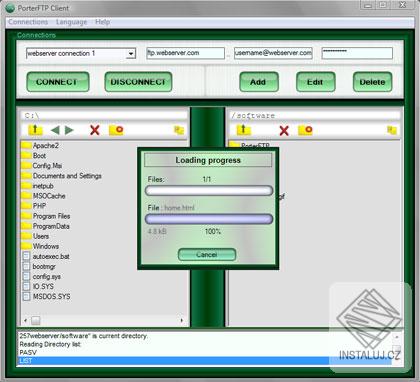Image resolution: width=420 pixels, height=382 pixels.
Task: Click the Files overall progress bar
Action: [209, 191]
